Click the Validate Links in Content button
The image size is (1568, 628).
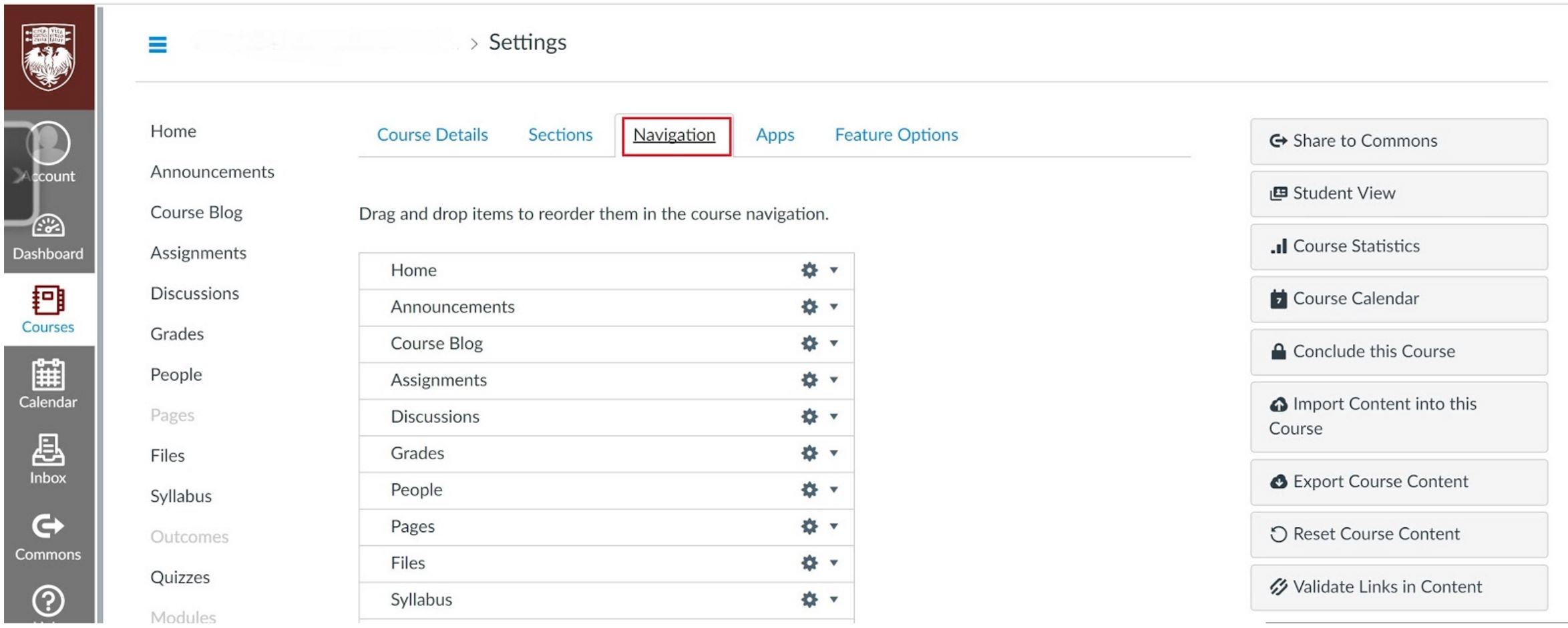click(1398, 587)
